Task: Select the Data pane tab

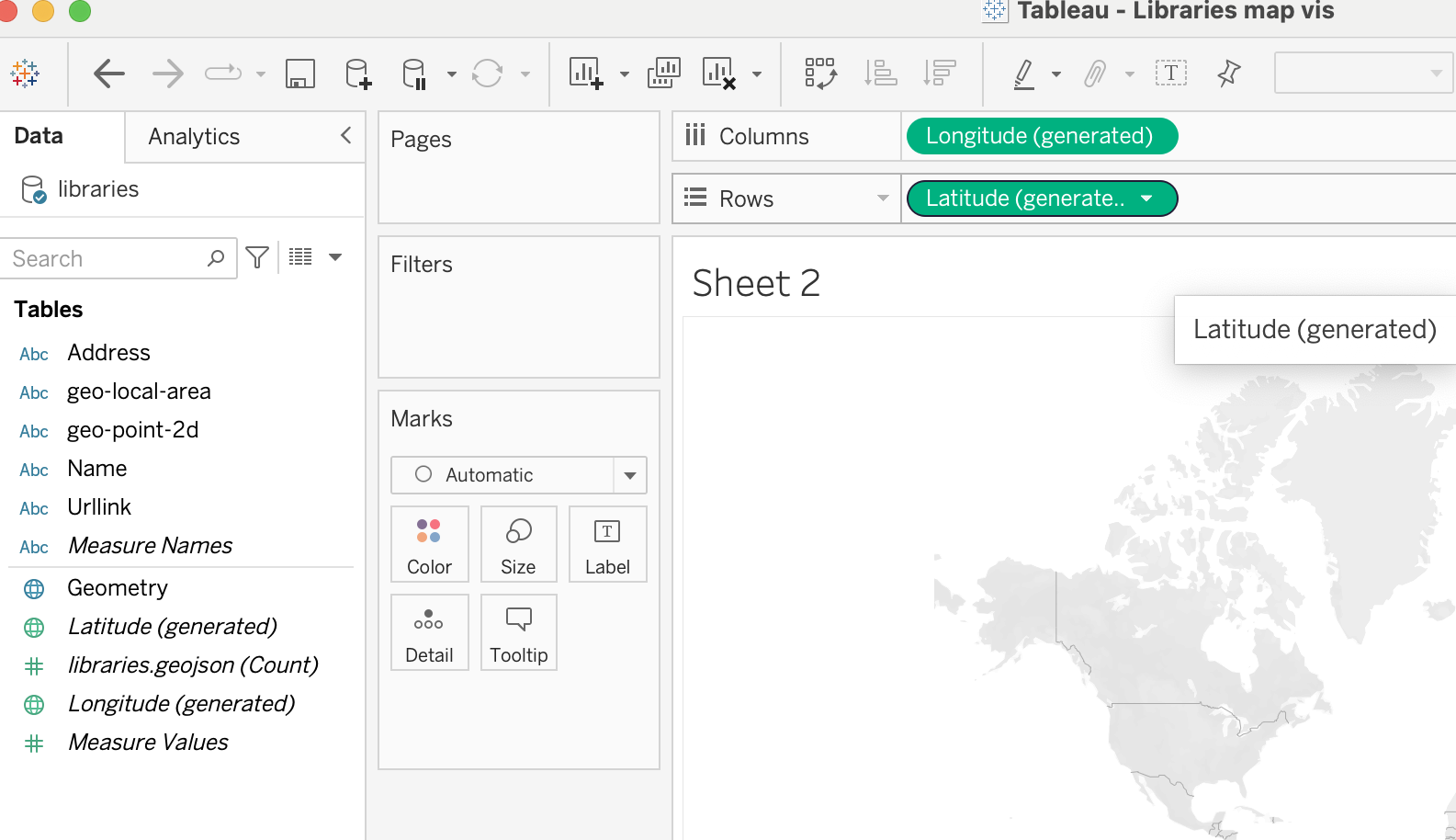Action: 39,136
